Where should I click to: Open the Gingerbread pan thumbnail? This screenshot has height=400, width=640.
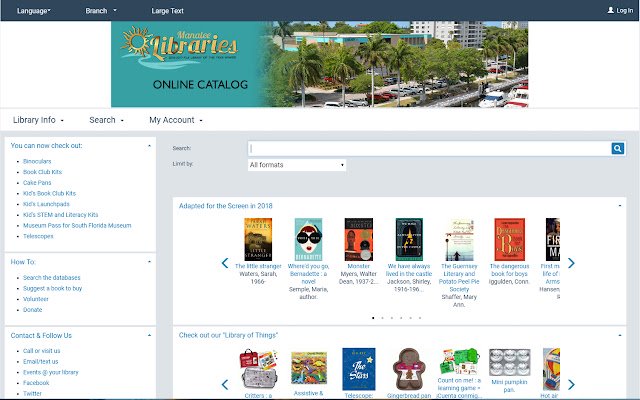pos(409,369)
